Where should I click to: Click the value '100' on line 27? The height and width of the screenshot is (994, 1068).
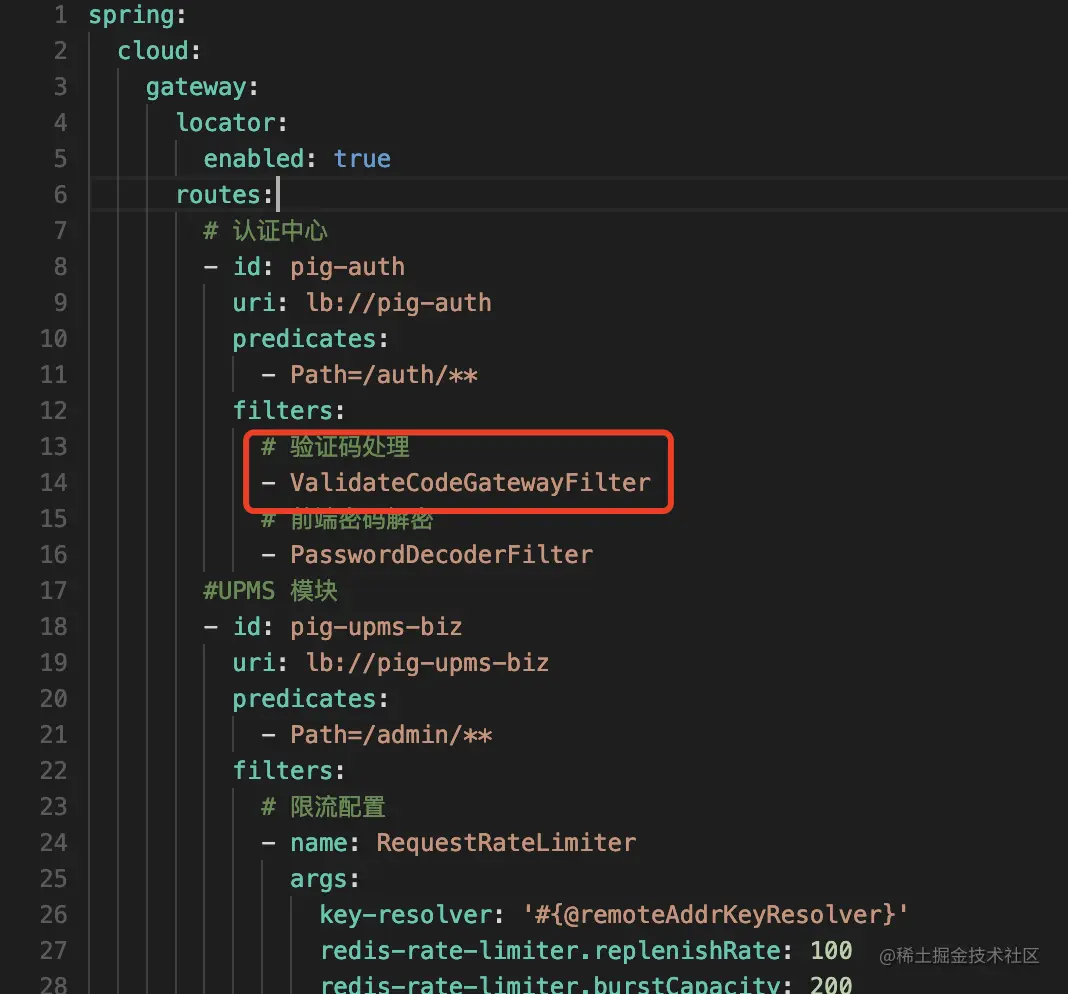tap(831, 951)
